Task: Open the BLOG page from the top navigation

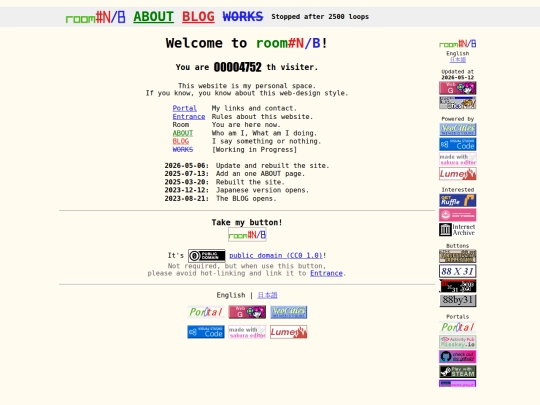Action: click(x=198, y=17)
